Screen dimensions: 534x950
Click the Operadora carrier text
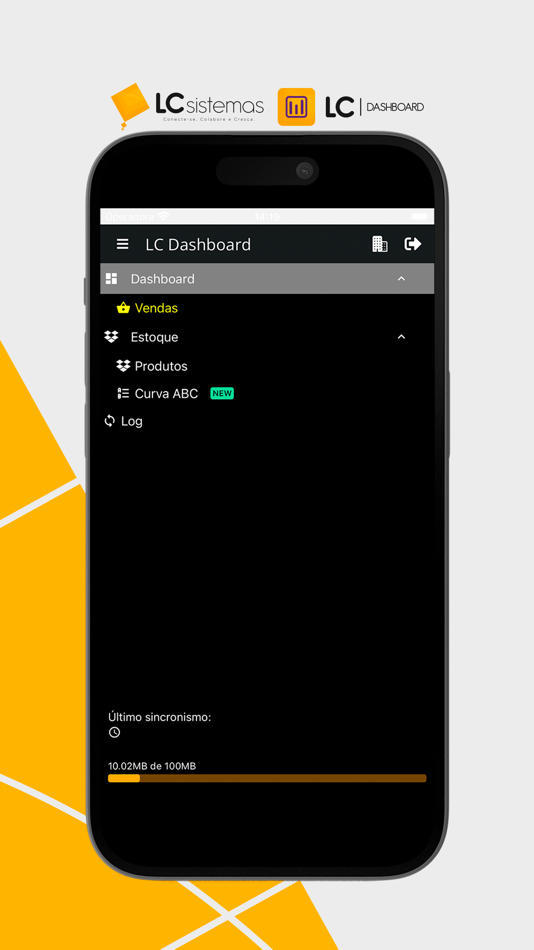[x=130, y=216]
